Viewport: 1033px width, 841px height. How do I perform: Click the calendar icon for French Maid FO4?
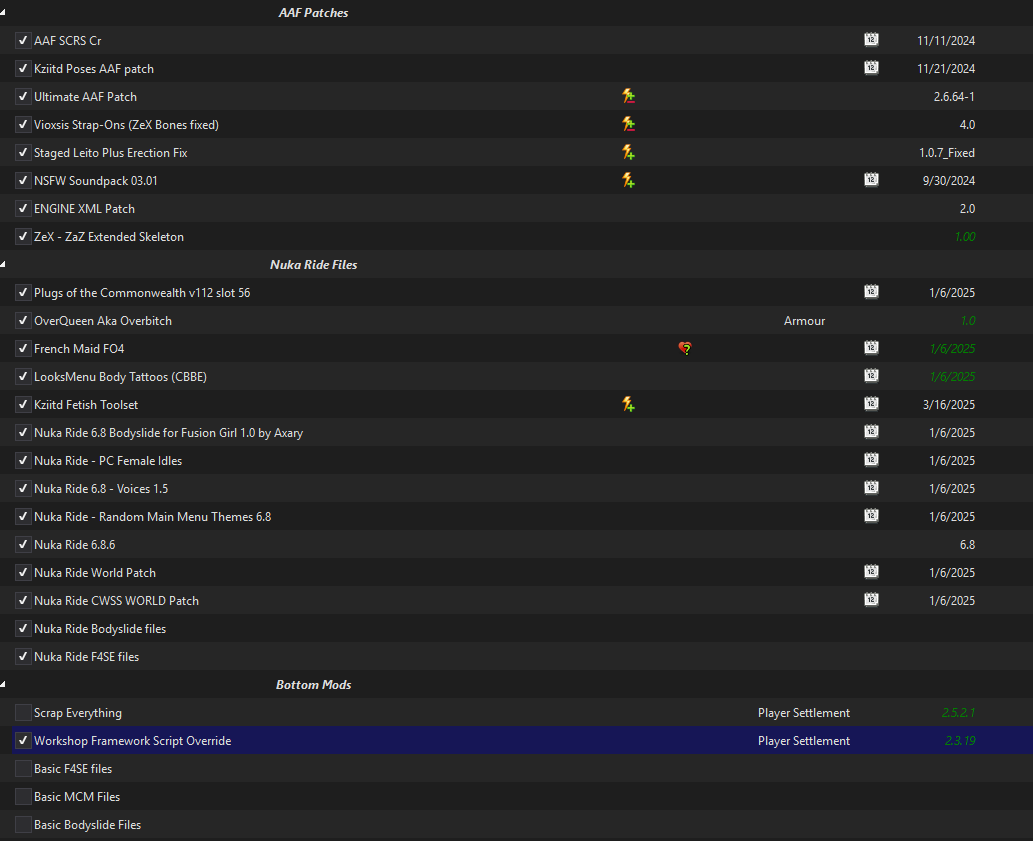871,347
